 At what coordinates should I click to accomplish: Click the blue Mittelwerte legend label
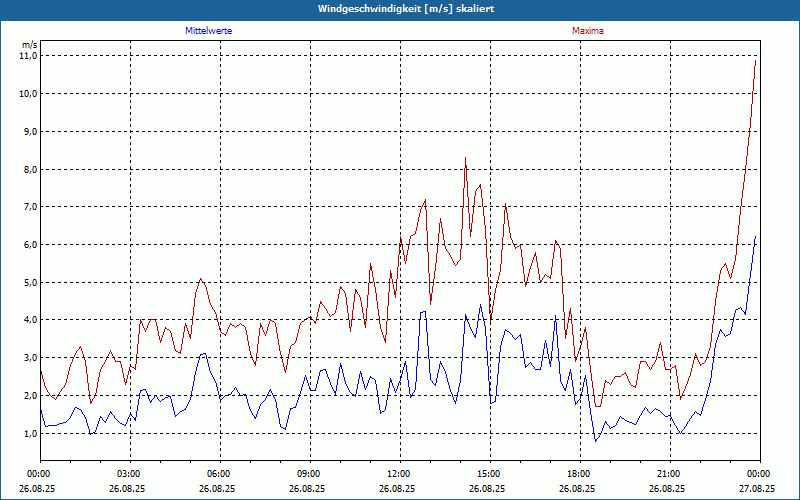pos(209,31)
